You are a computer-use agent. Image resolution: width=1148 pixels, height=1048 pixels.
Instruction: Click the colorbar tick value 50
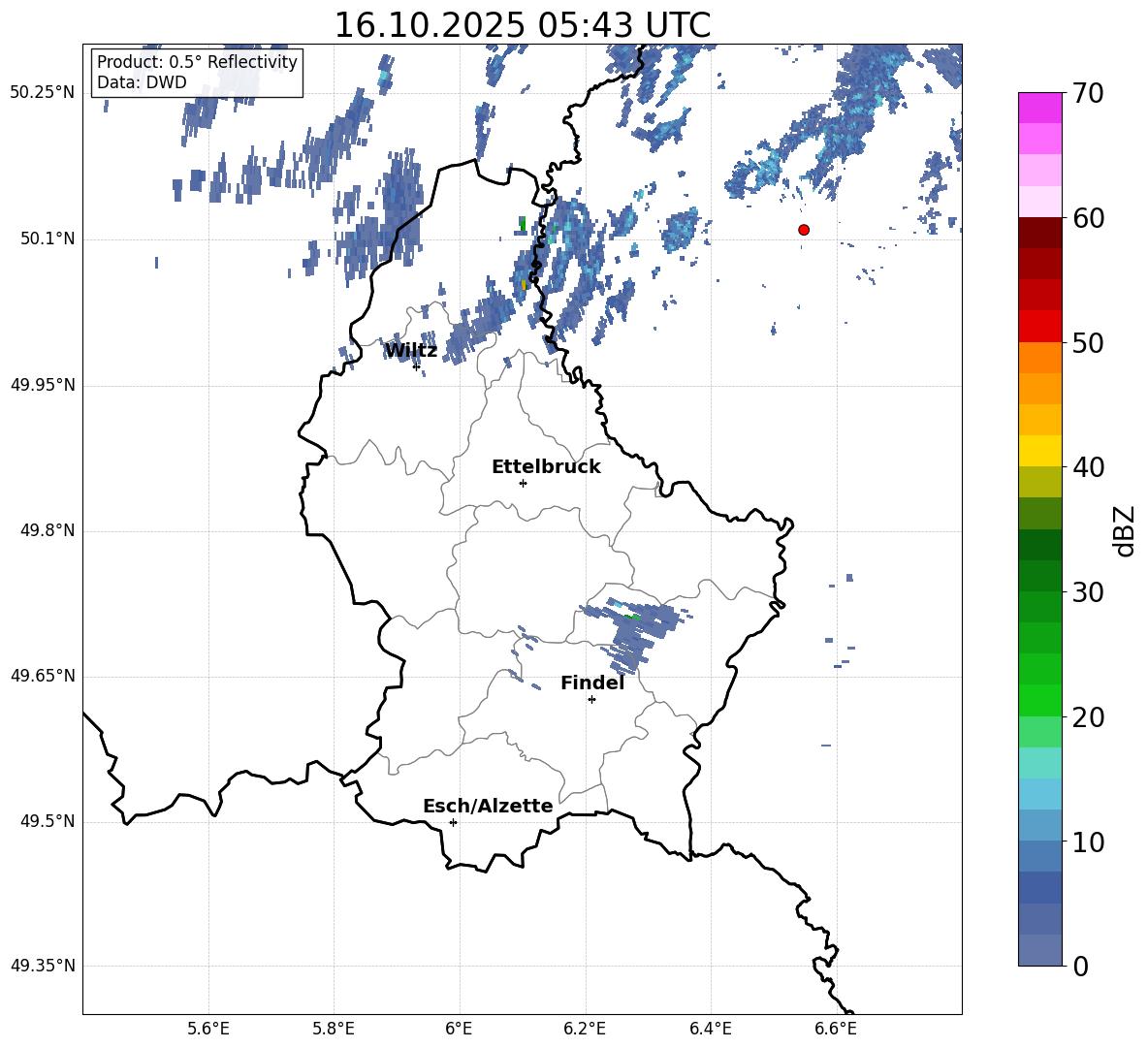(x=1088, y=342)
